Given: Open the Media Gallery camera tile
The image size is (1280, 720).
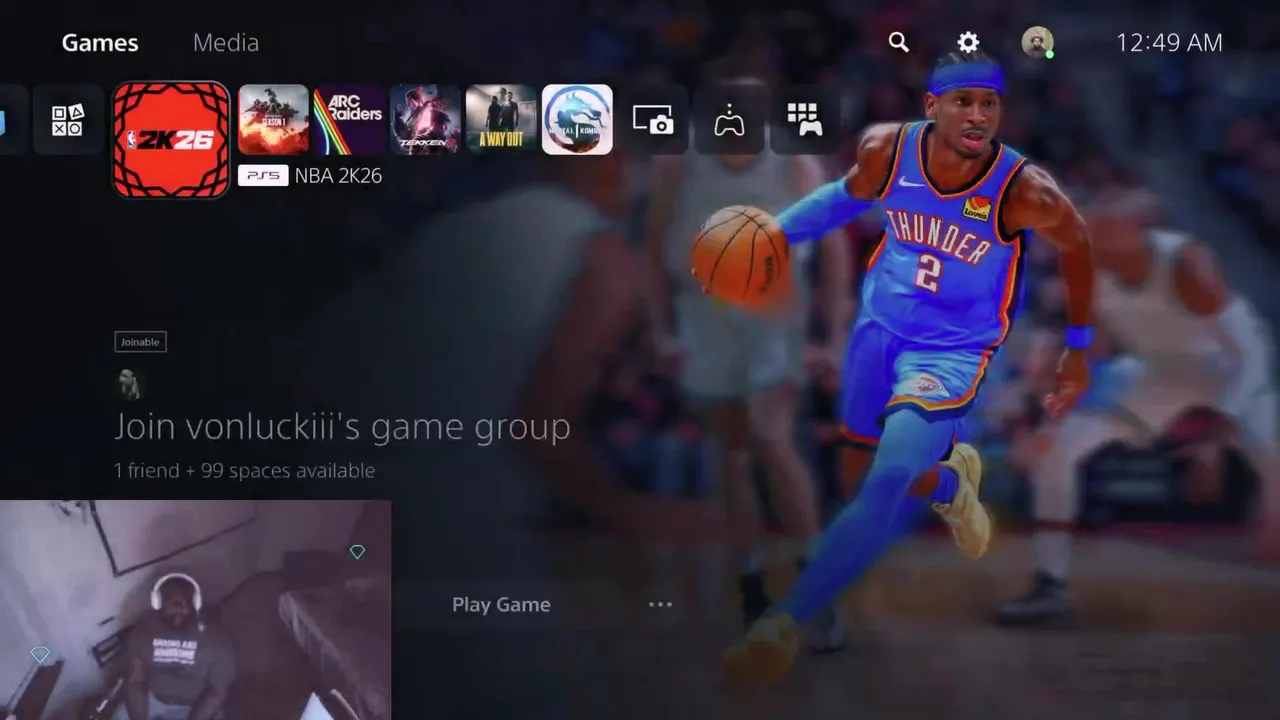Looking at the screenshot, I should pos(653,120).
